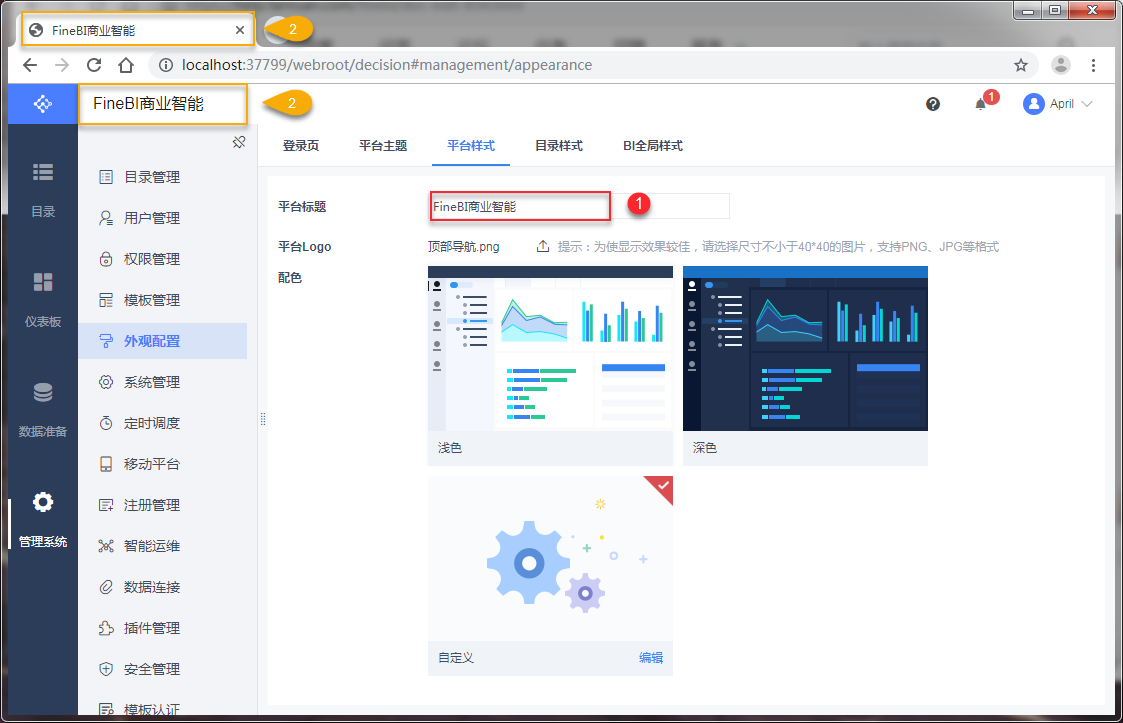Screen dimensions: 1123x723
Task: Click the browser address bar URL
Action: (x=387, y=65)
